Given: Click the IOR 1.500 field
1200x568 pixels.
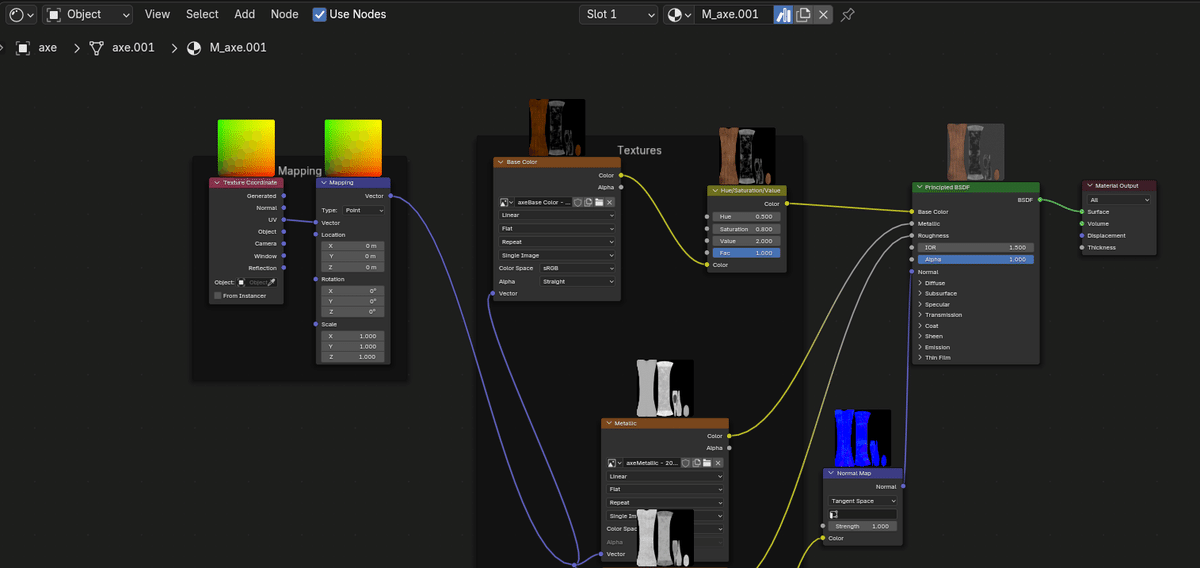Looking at the screenshot, I should pos(976,247).
